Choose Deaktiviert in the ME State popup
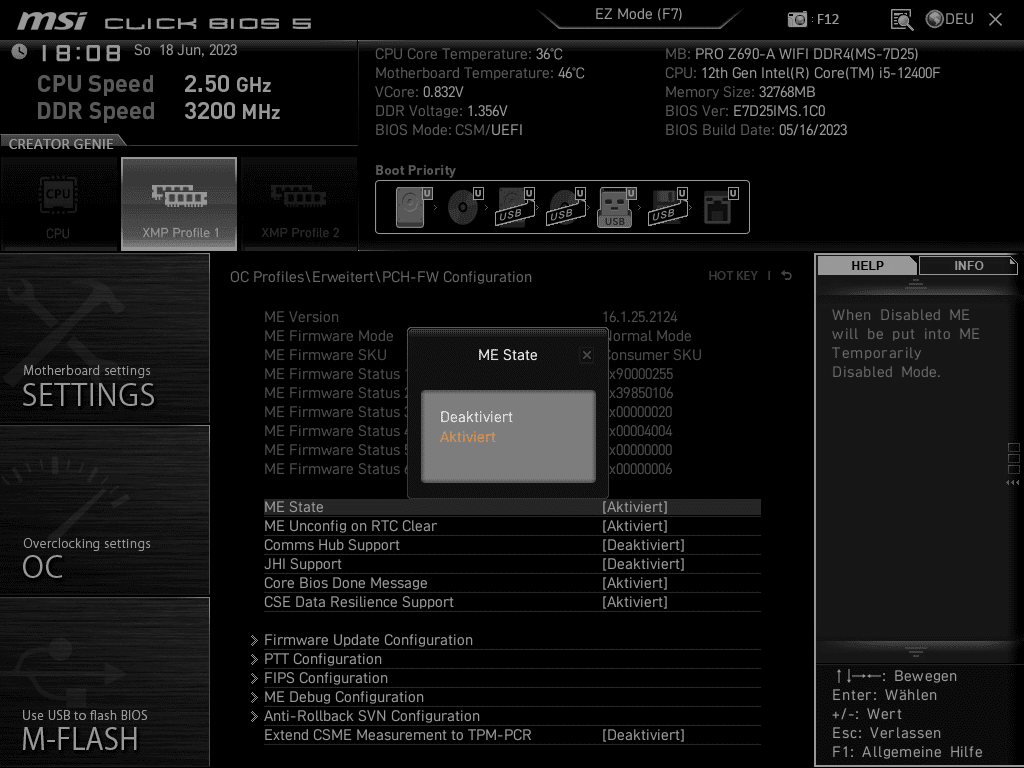This screenshot has height=768, width=1024. tap(476, 417)
